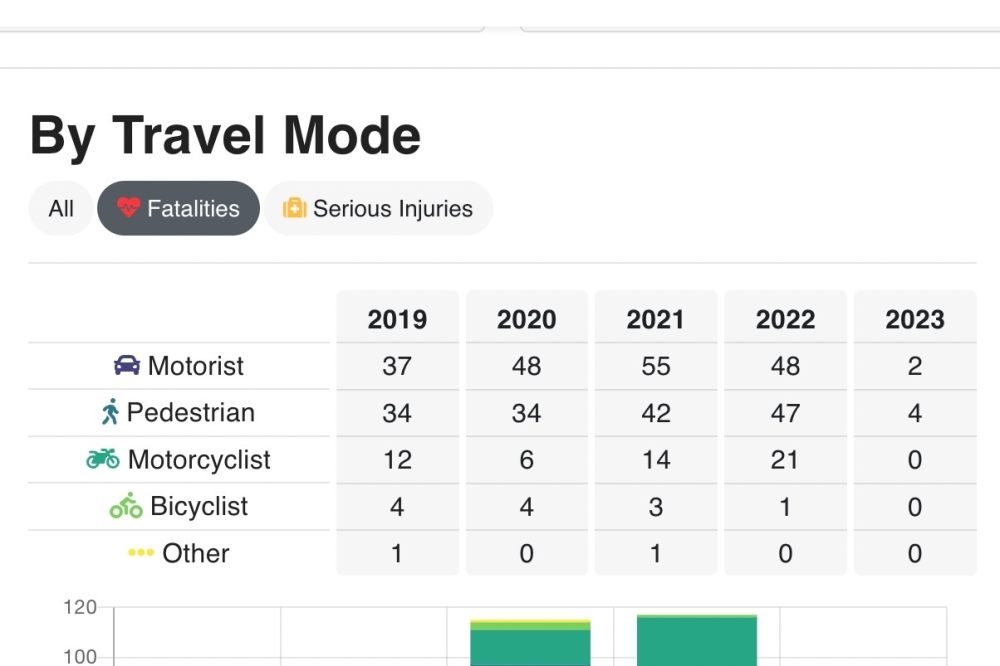Select the 2023 column header
Screen dimensions: 1000x666
(x=915, y=319)
